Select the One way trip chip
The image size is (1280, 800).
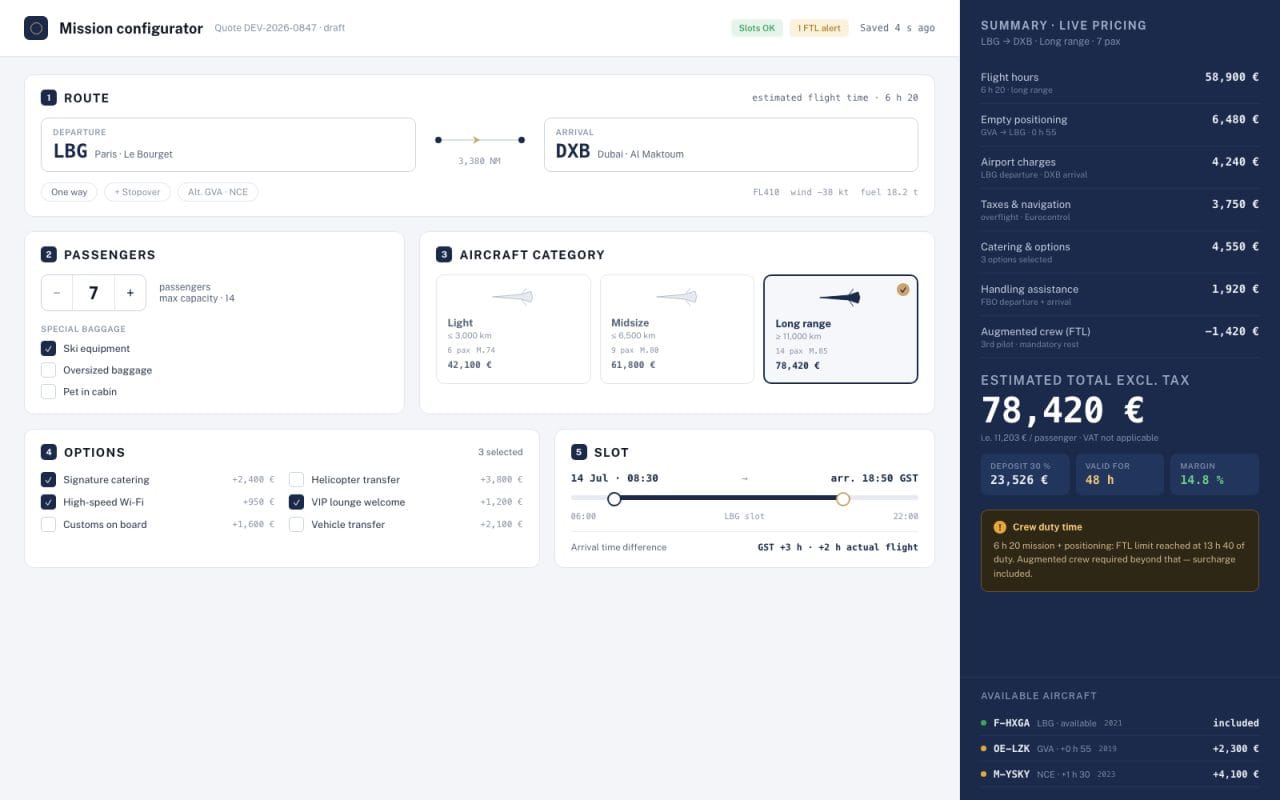pos(69,192)
